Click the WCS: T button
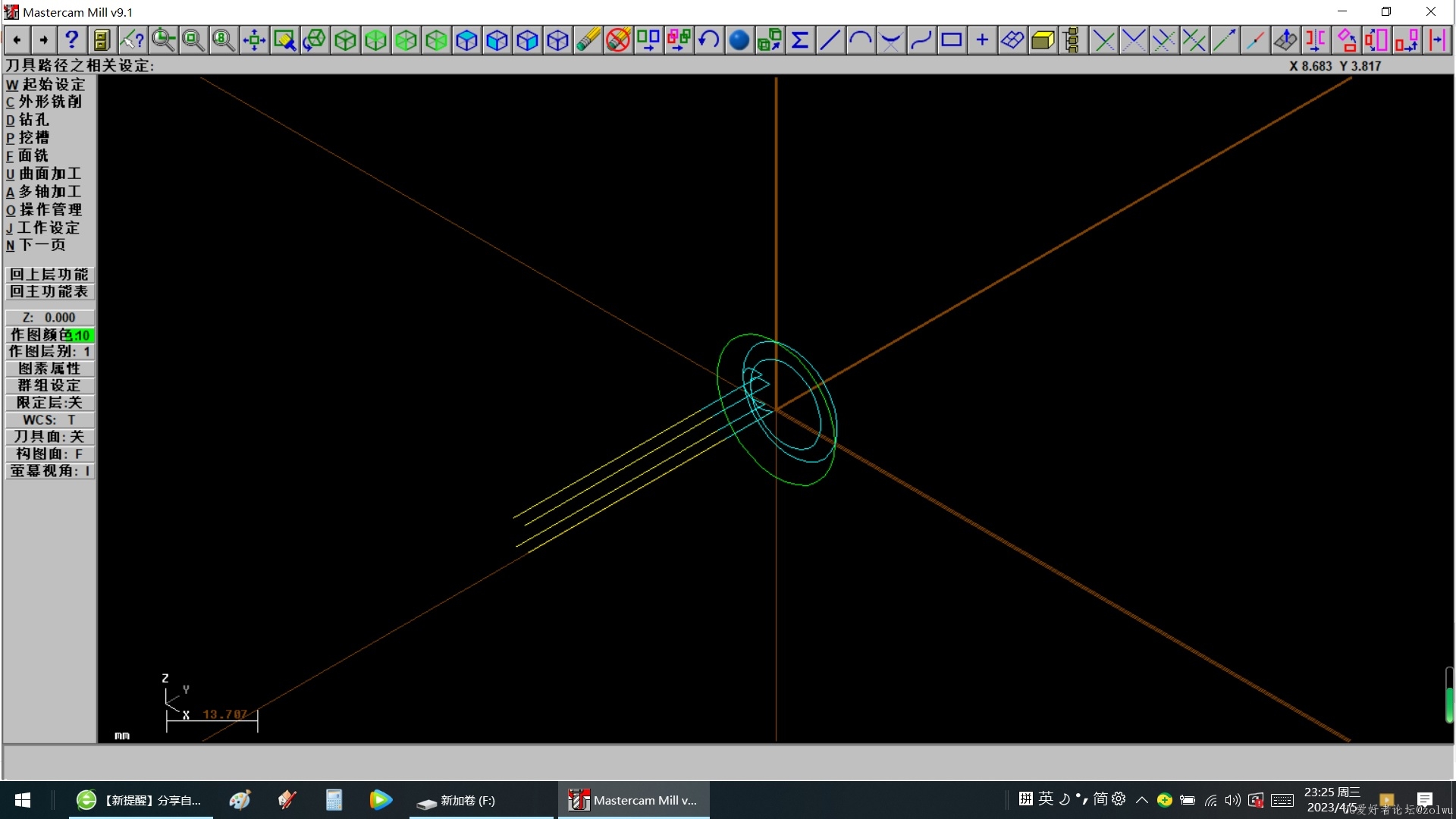 tap(50, 420)
